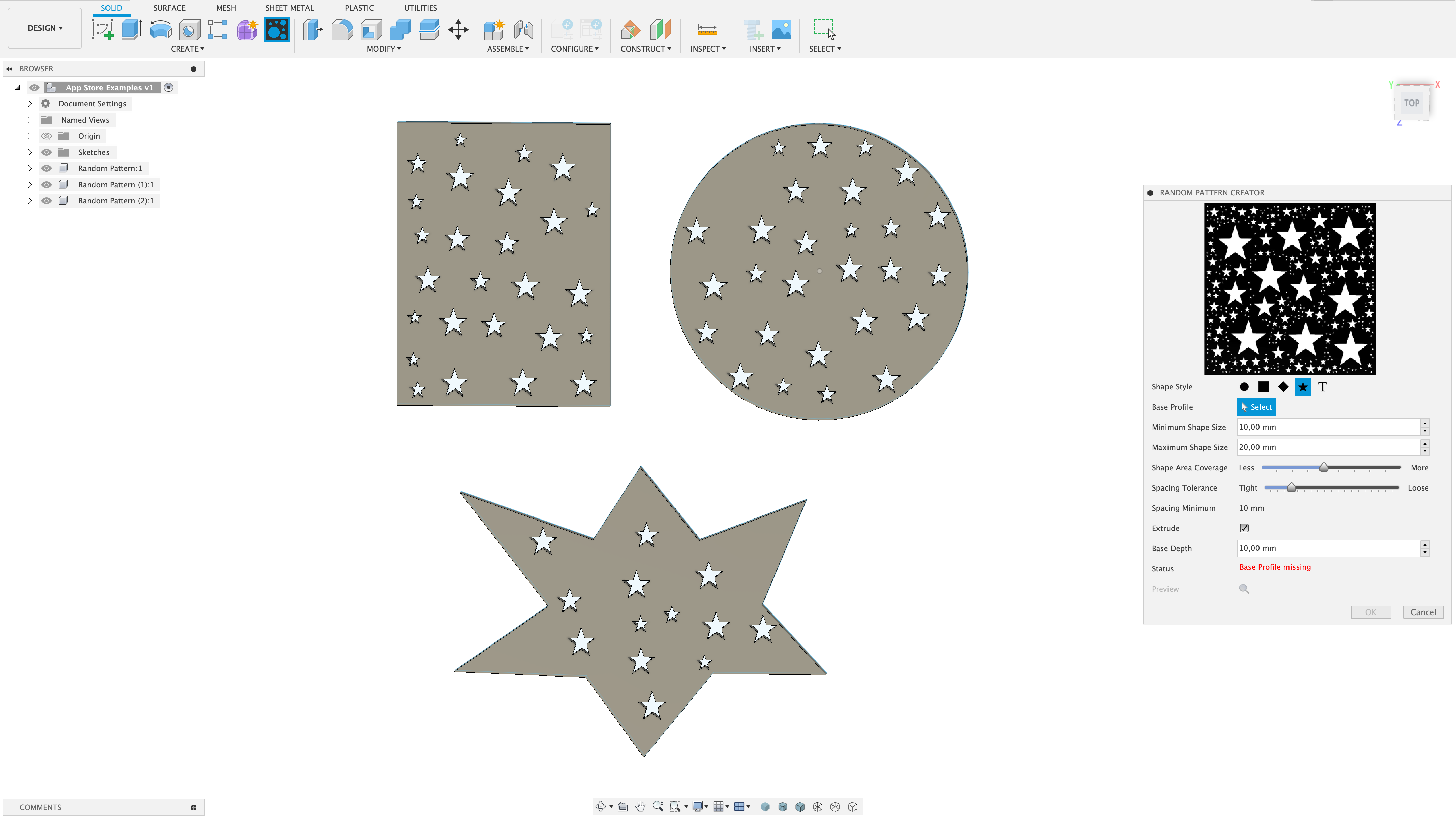
Task: Hide the Sketches folder visibility
Action: (47, 153)
